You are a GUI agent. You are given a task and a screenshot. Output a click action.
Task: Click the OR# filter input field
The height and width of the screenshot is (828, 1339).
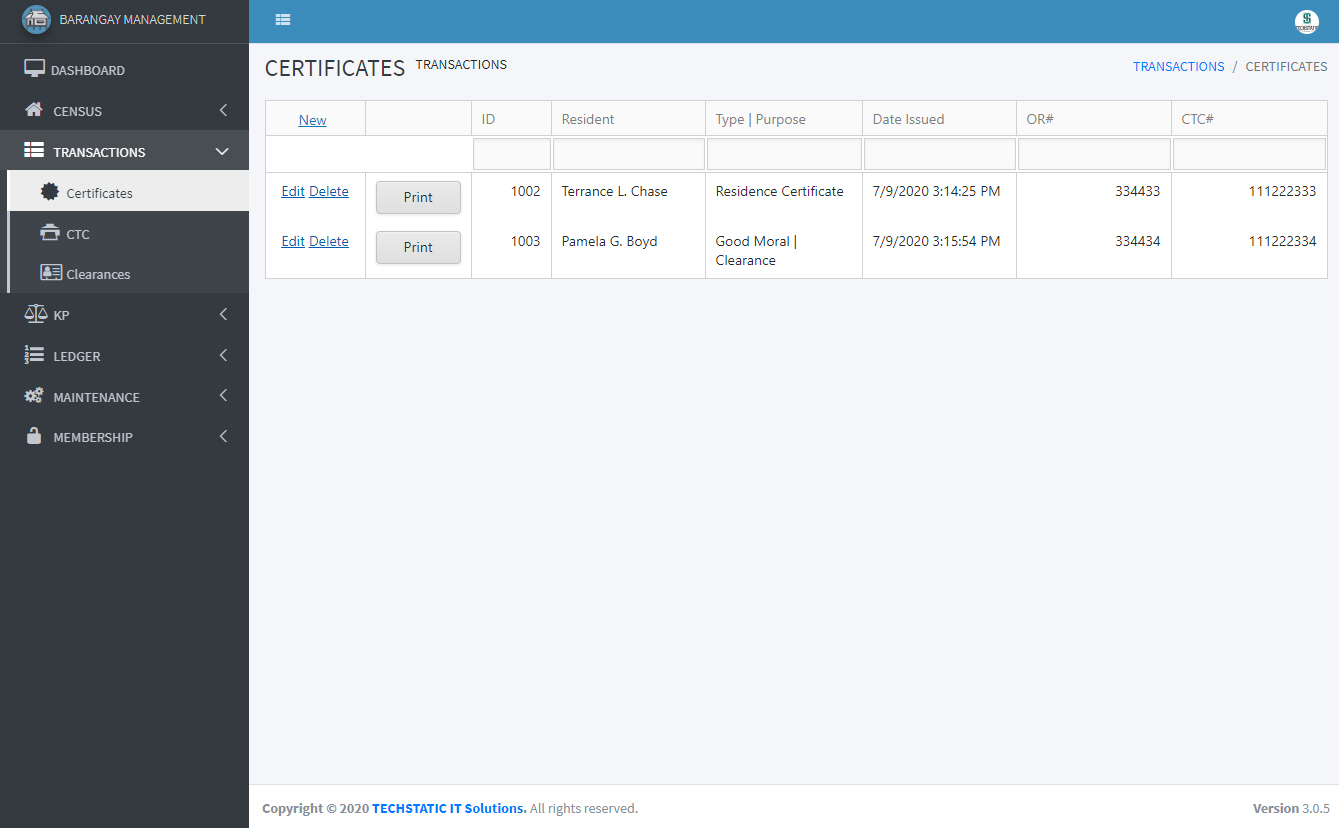tap(1094, 154)
